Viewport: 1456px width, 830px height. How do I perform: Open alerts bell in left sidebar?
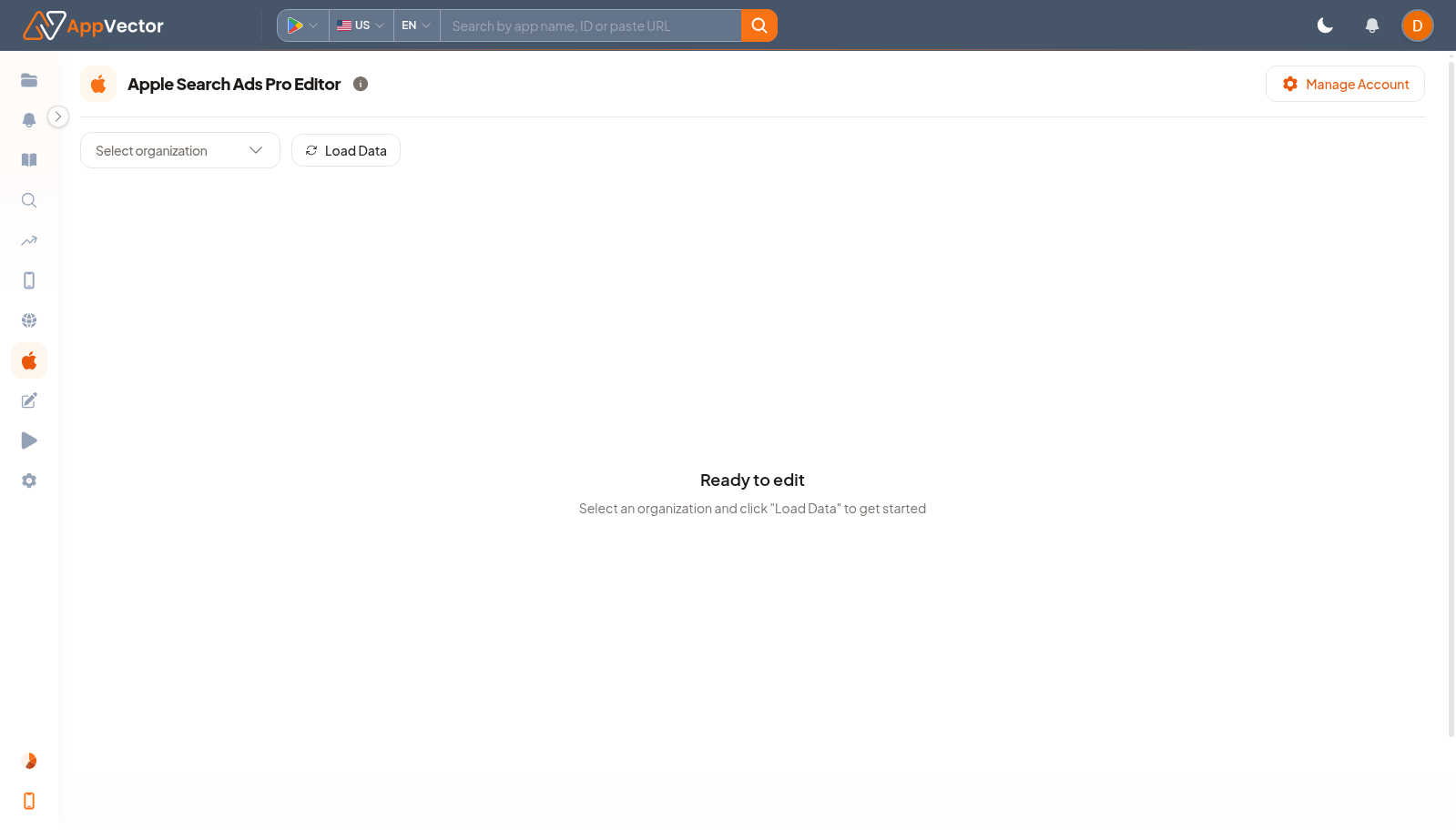coord(29,120)
